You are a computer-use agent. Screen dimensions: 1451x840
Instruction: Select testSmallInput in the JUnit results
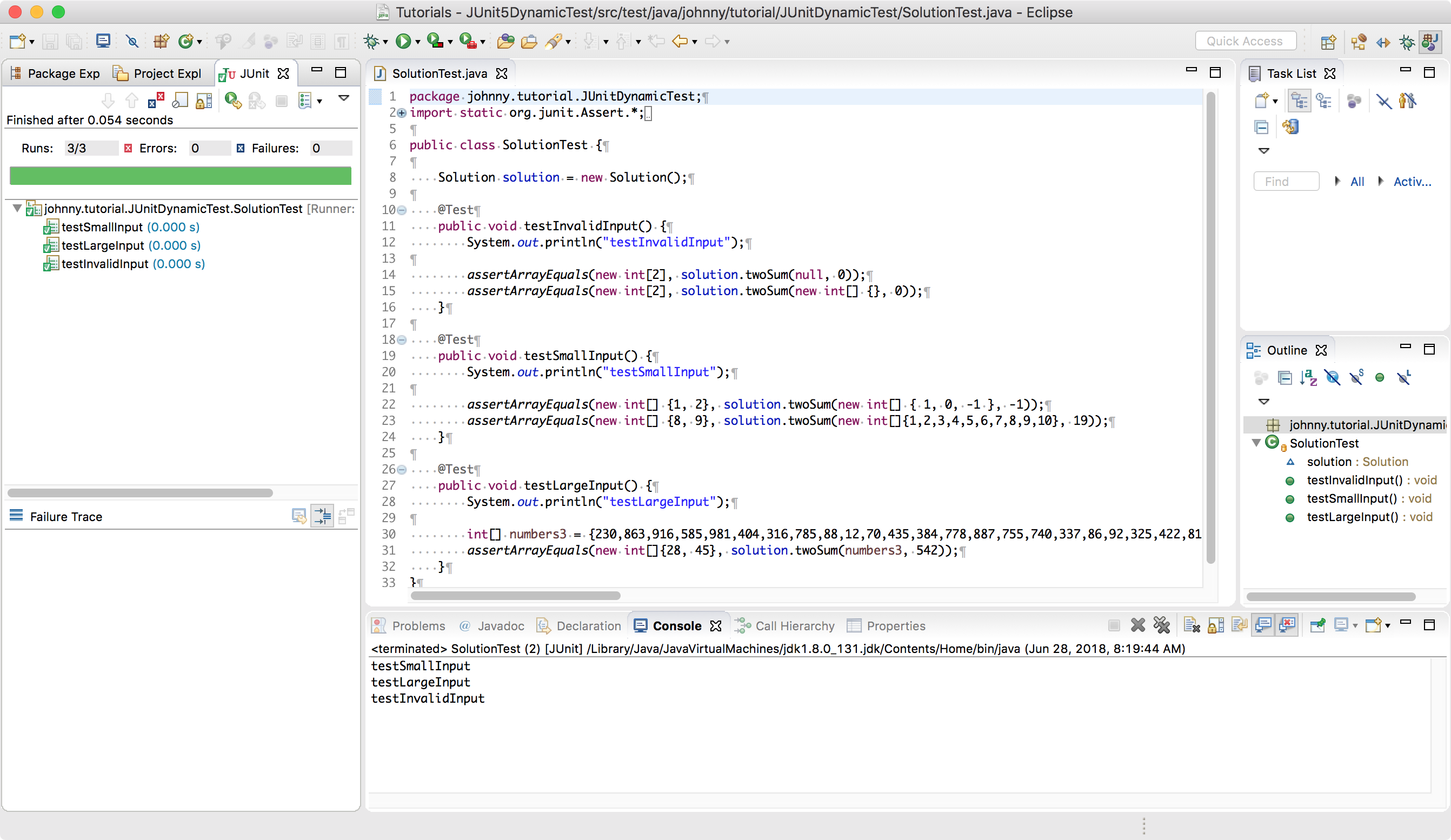(x=121, y=227)
